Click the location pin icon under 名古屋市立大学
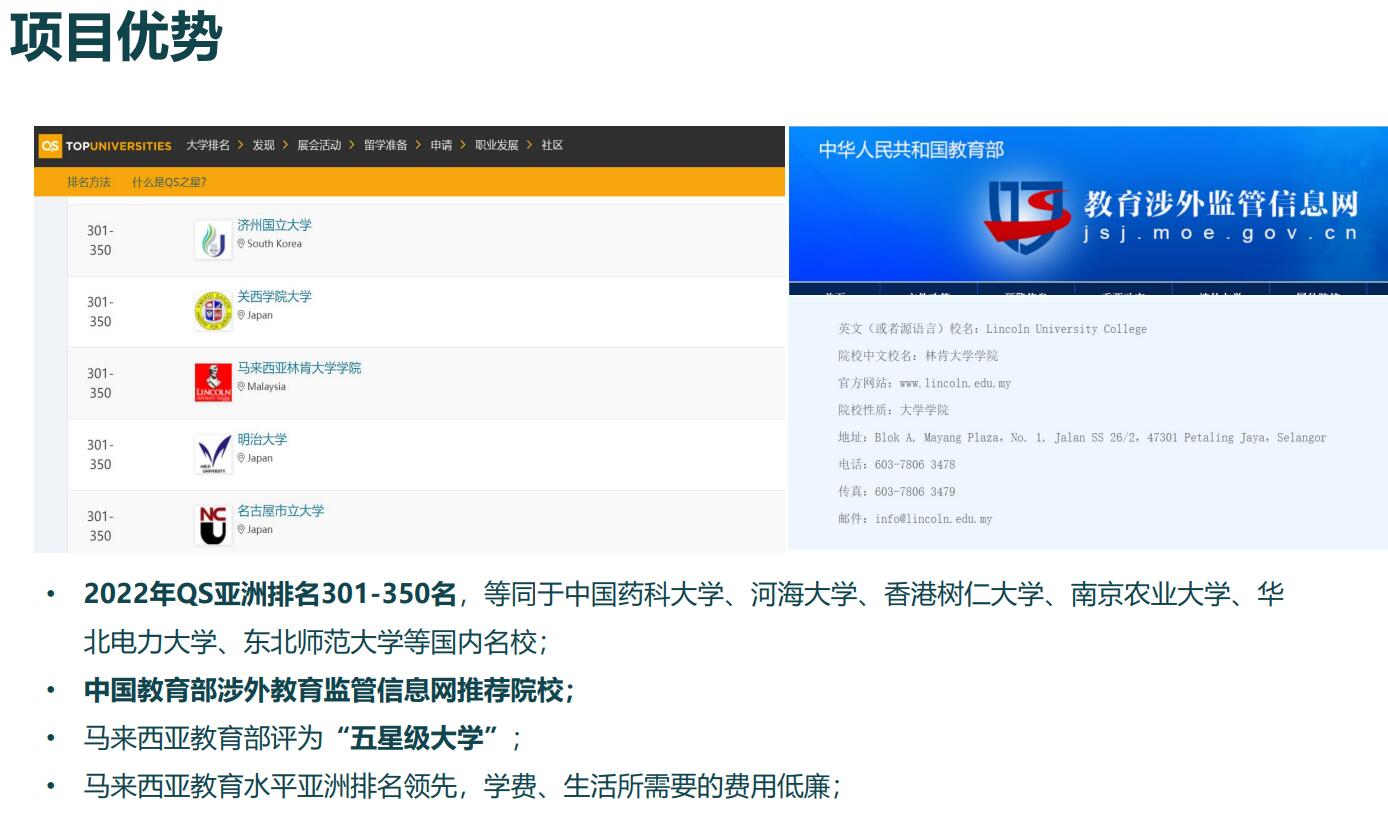 tap(241, 530)
